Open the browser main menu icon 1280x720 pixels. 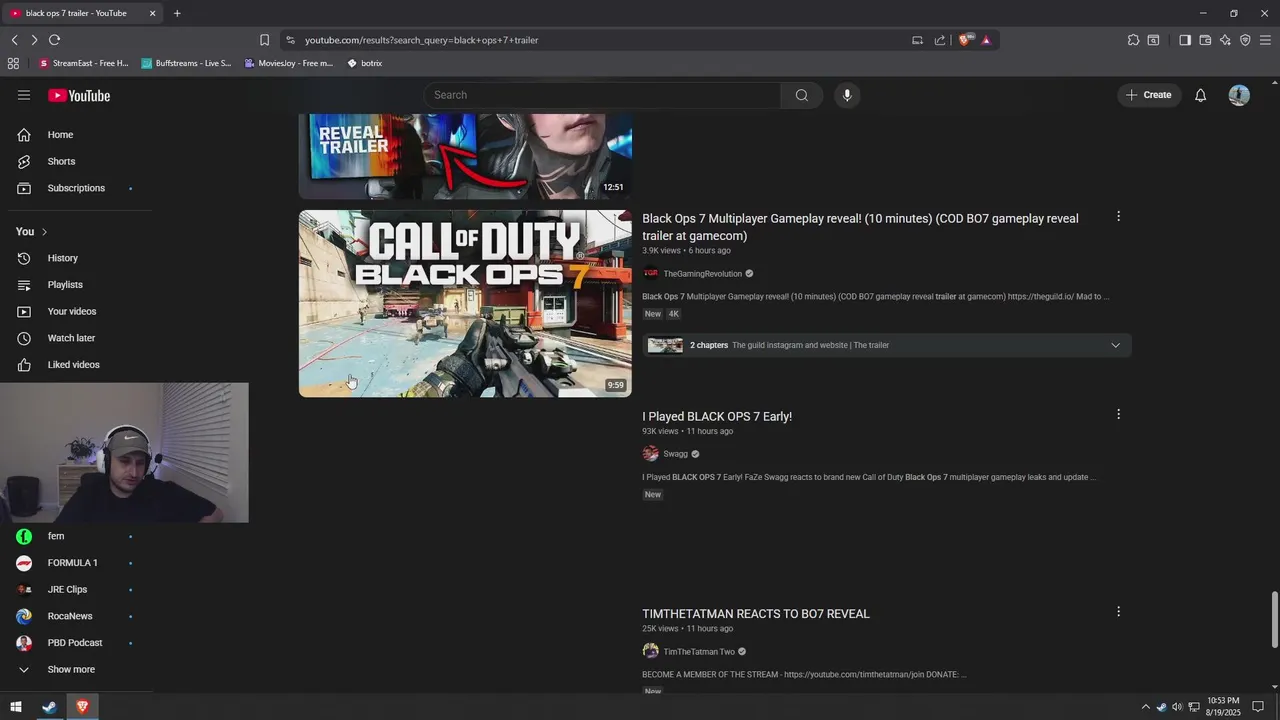pos(1265,40)
